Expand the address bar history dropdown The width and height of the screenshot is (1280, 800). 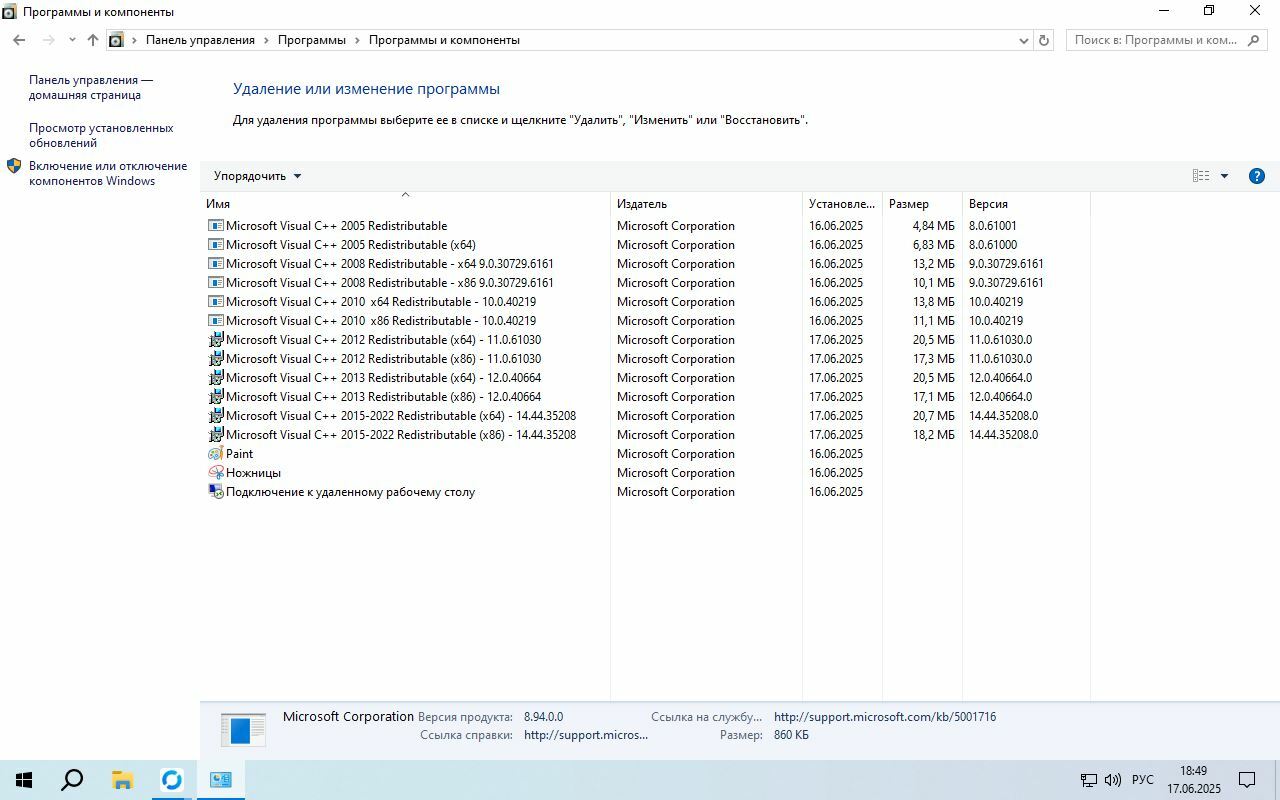click(x=1023, y=40)
